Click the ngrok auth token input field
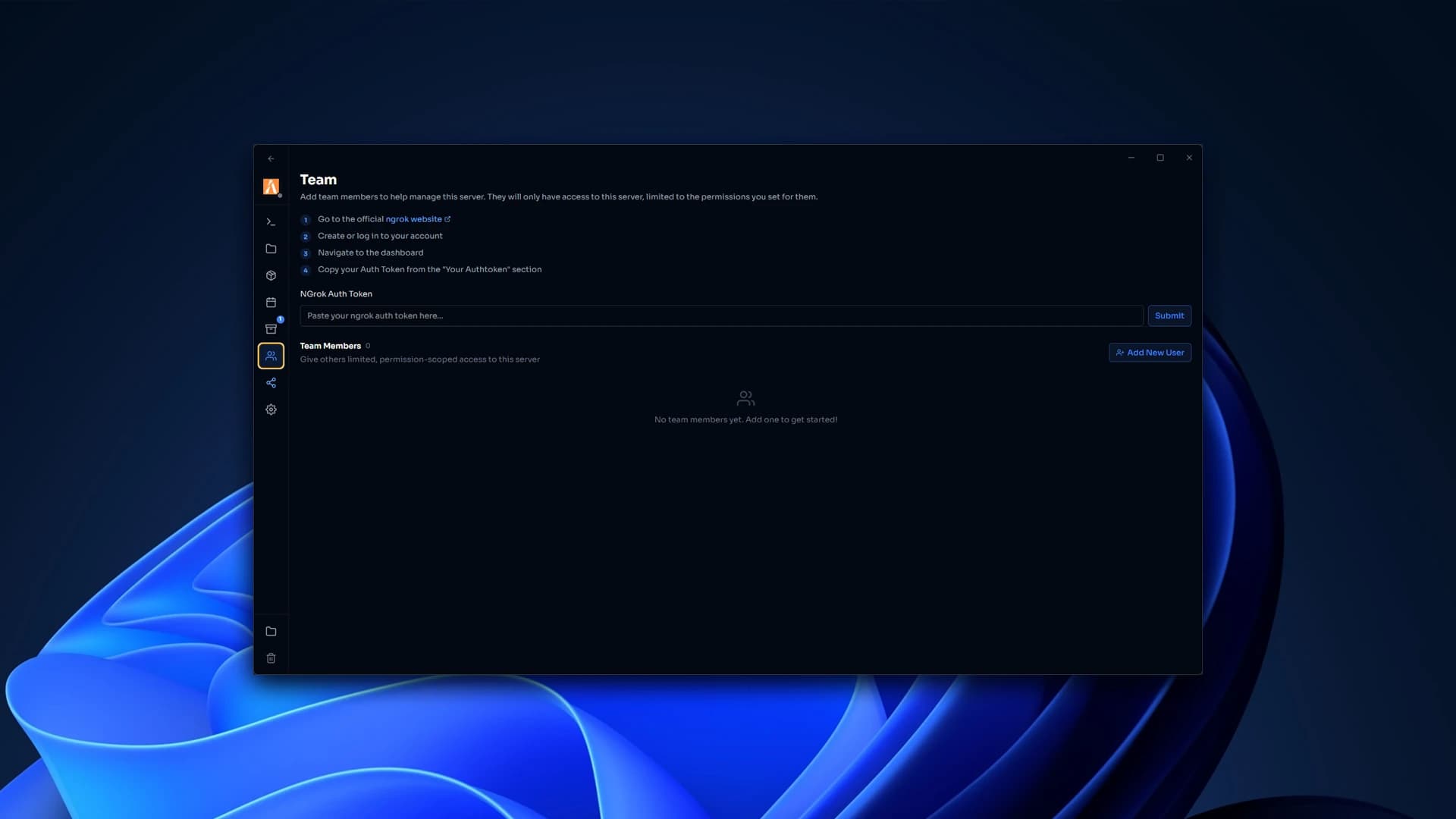1456x819 pixels. (x=721, y=315)
